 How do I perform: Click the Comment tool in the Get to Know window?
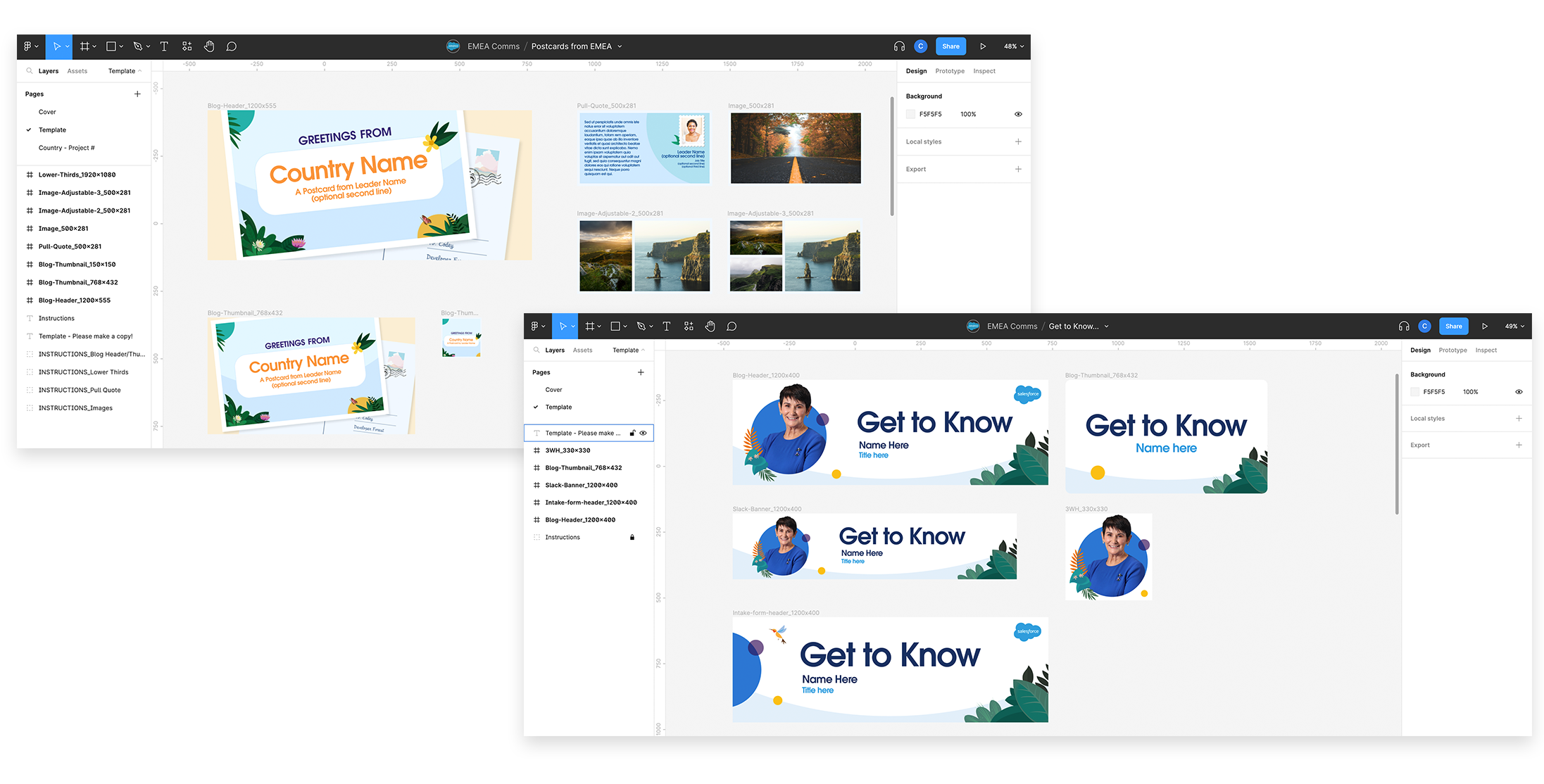point(732,327)
